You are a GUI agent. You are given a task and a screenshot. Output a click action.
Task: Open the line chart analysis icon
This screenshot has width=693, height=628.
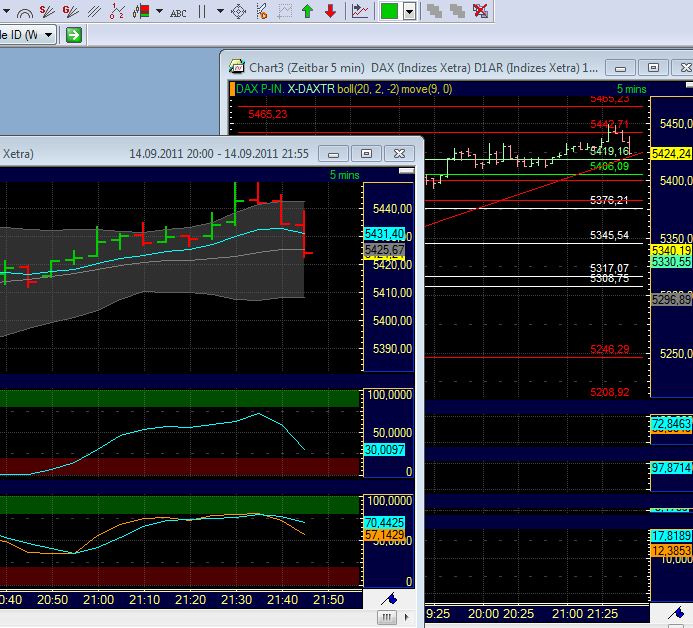(x=360, y=11)
